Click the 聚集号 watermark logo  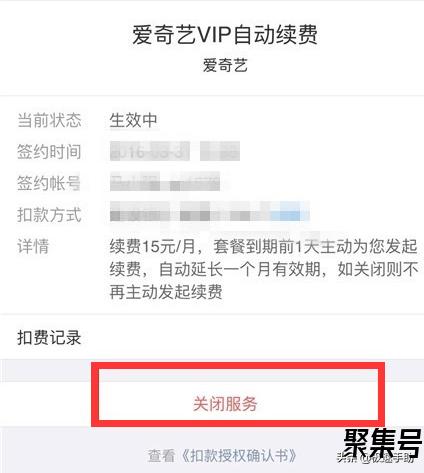pos(383,443)
